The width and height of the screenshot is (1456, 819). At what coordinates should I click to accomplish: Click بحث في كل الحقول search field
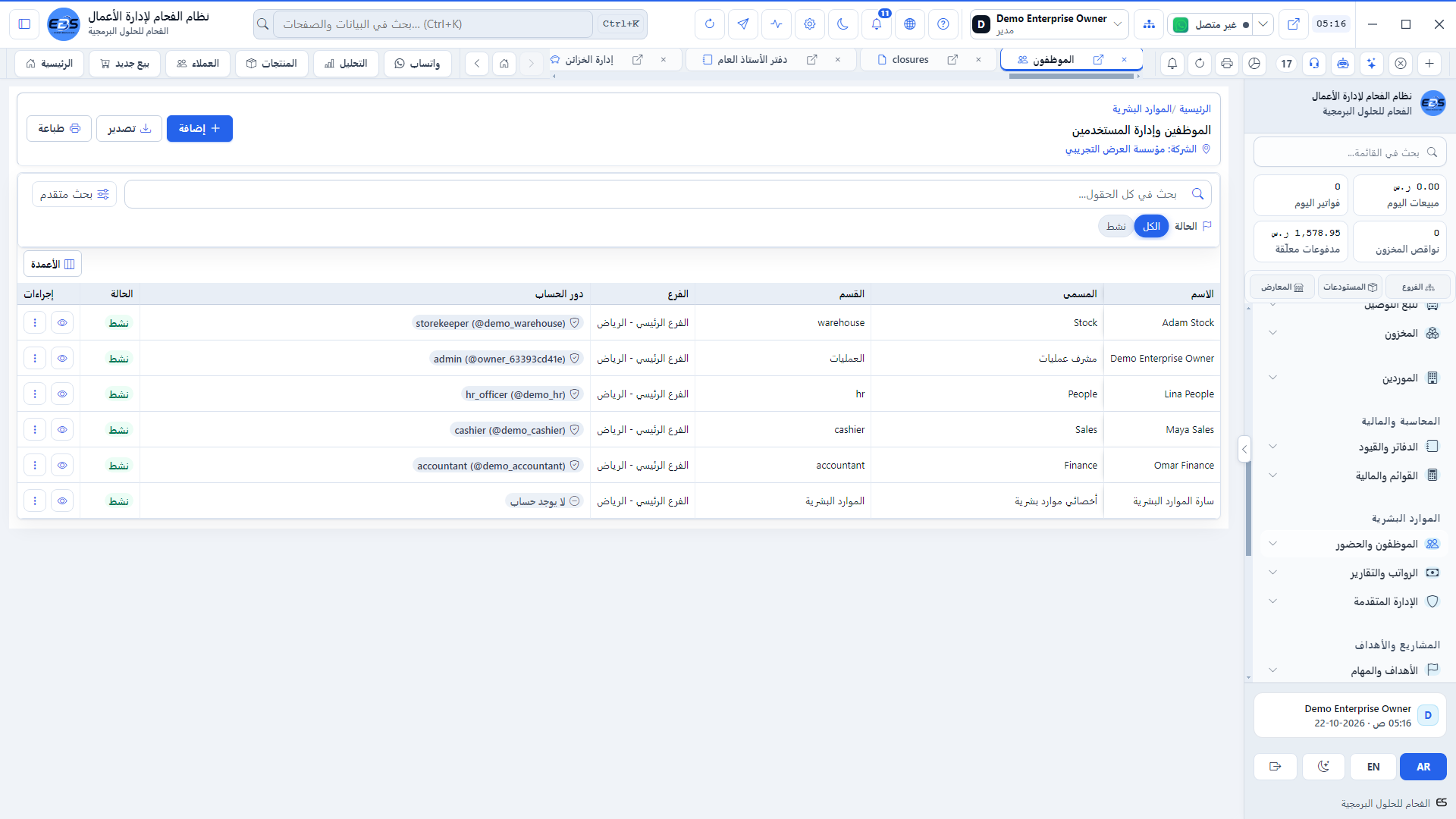point(667,194)
